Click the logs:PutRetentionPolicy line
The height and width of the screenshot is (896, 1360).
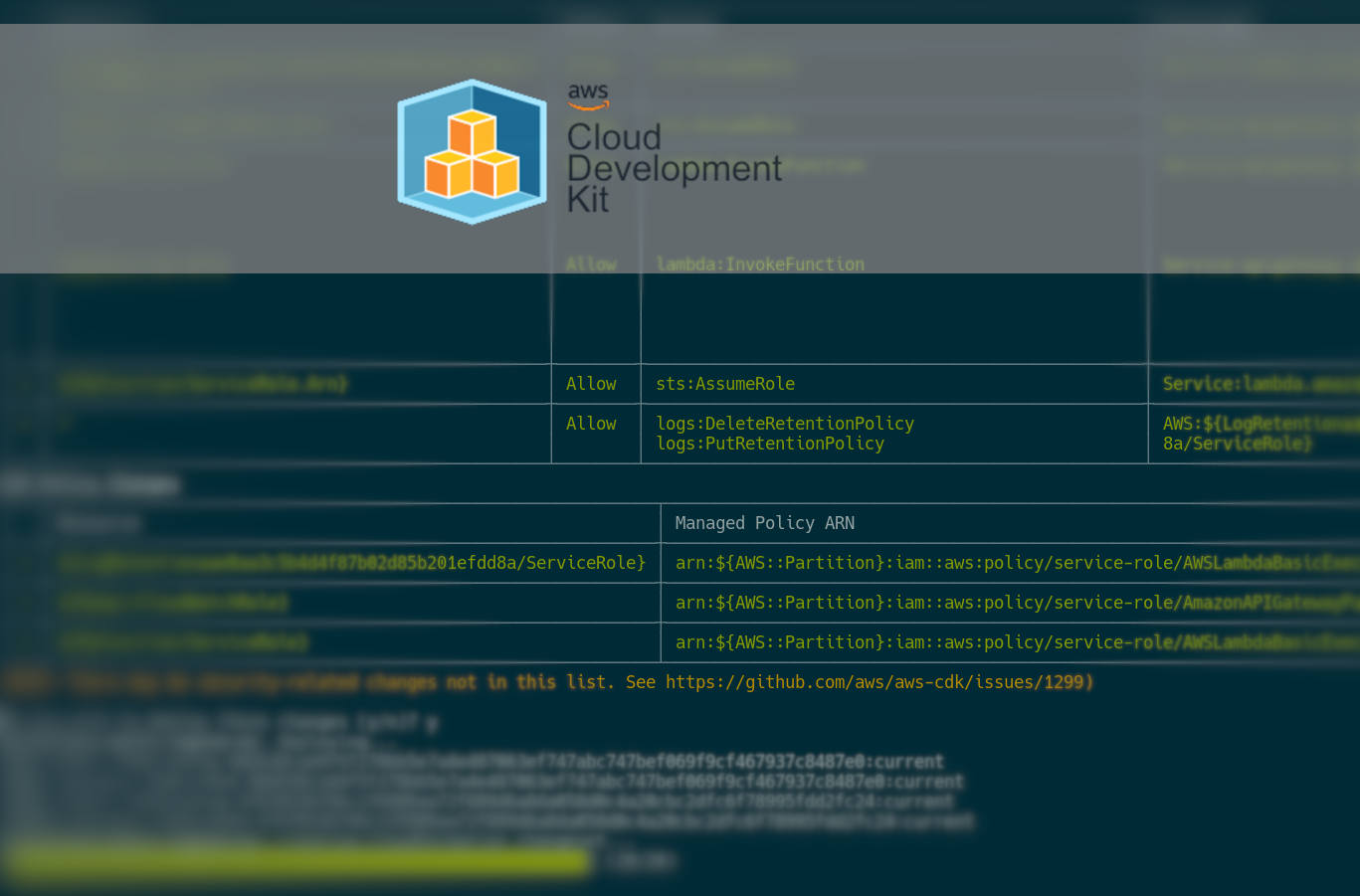770,444
